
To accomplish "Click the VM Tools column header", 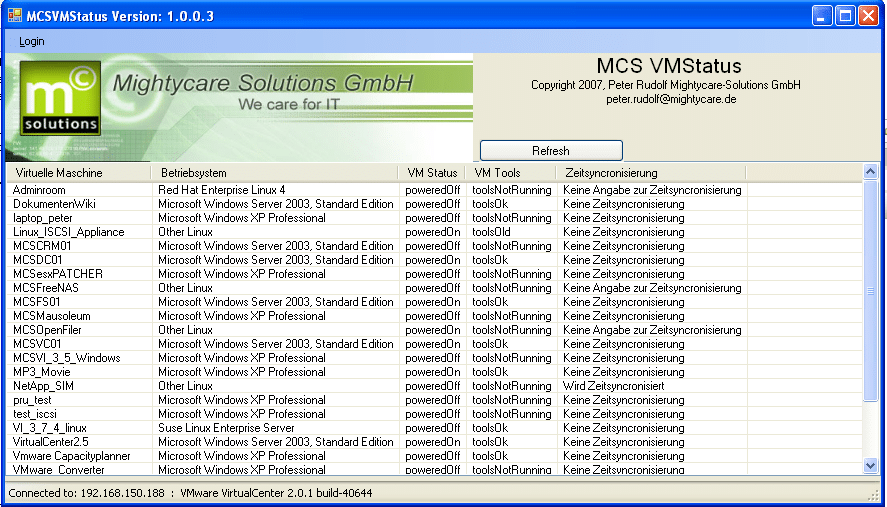I will (510, 173).
